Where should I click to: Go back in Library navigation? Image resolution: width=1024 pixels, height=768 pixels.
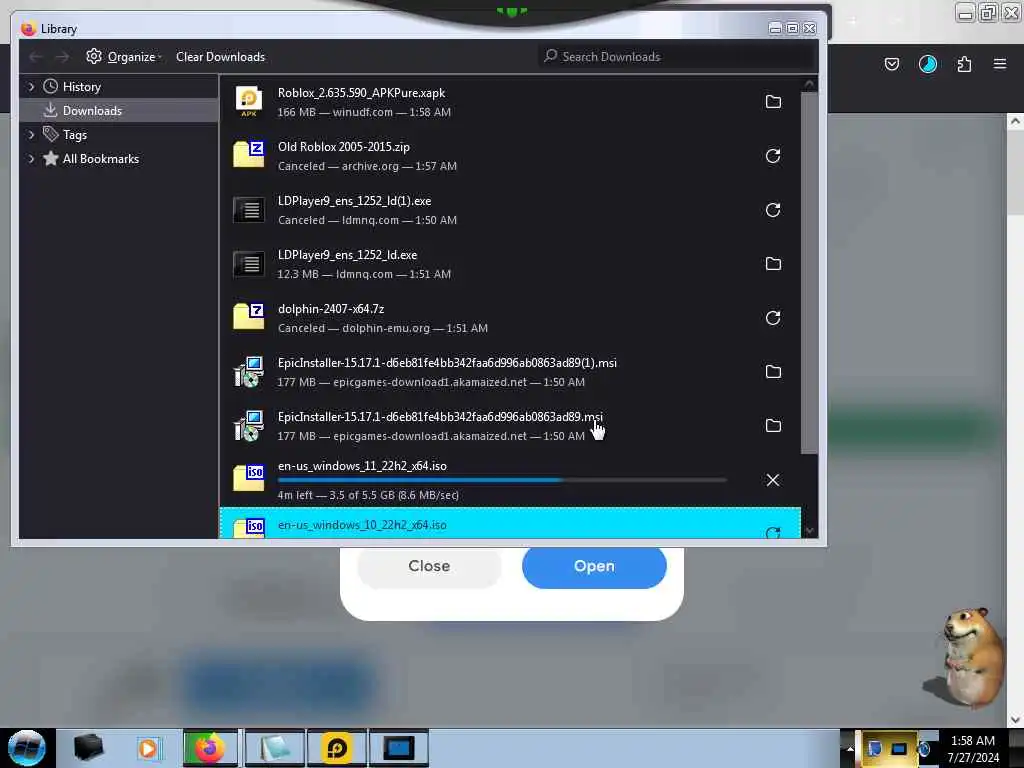tap(36, 57)
